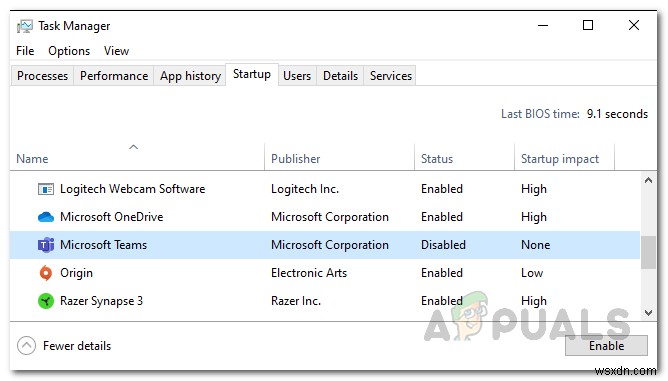This screenshot has width=668, height=381.
Task: Click the Enable button
Action: tap(606, 346)
